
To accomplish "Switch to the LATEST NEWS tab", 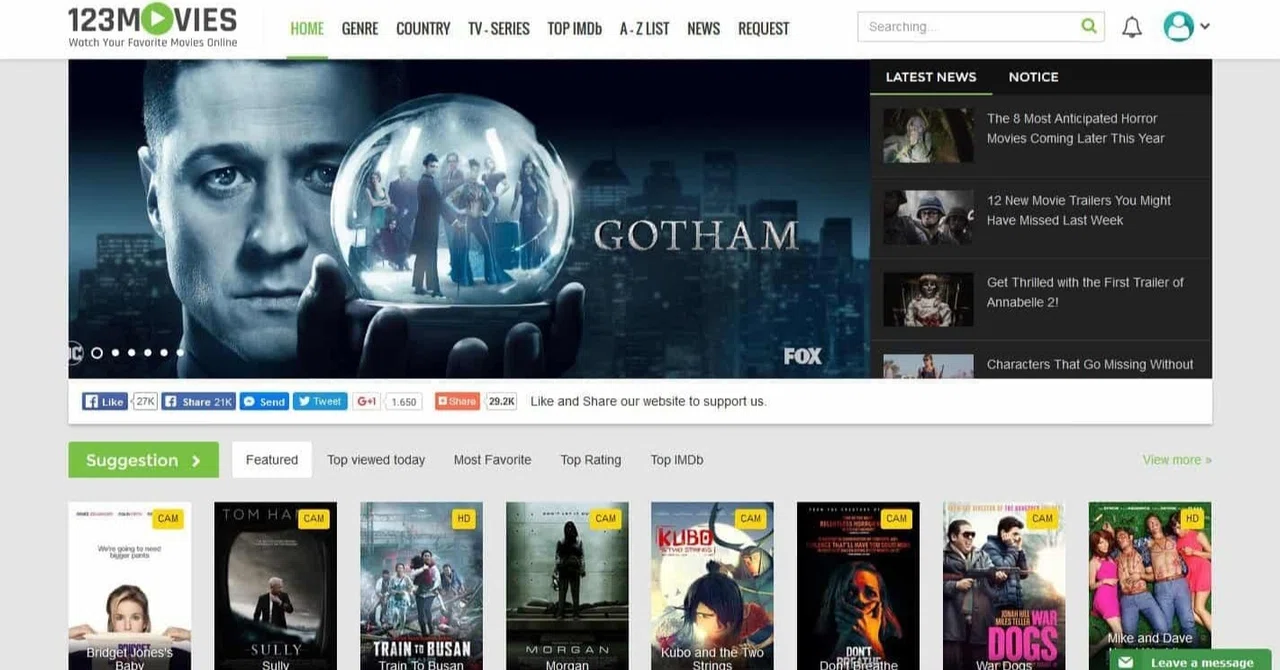I will 931,77.
